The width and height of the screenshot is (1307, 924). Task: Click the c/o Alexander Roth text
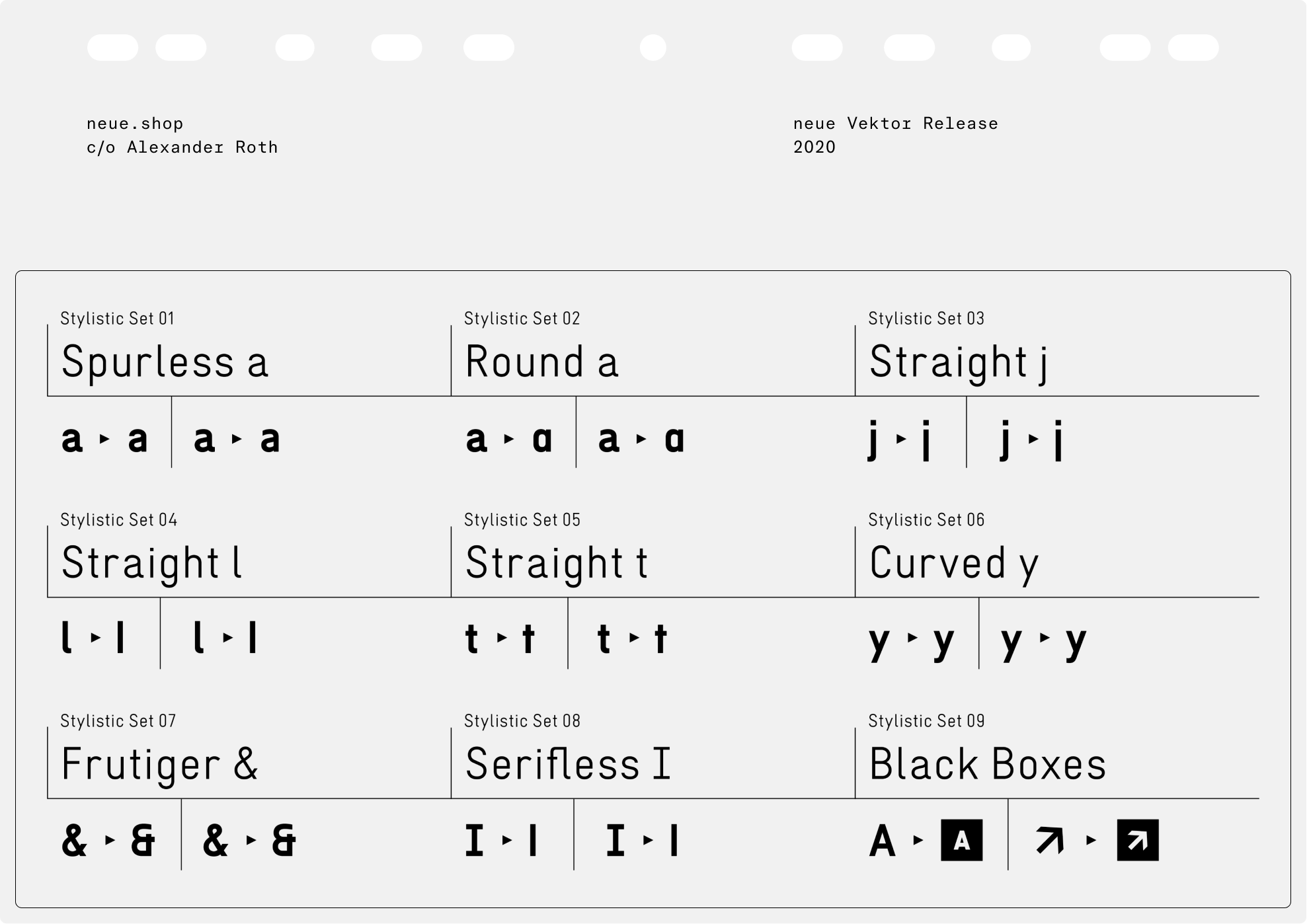(182, 147)
